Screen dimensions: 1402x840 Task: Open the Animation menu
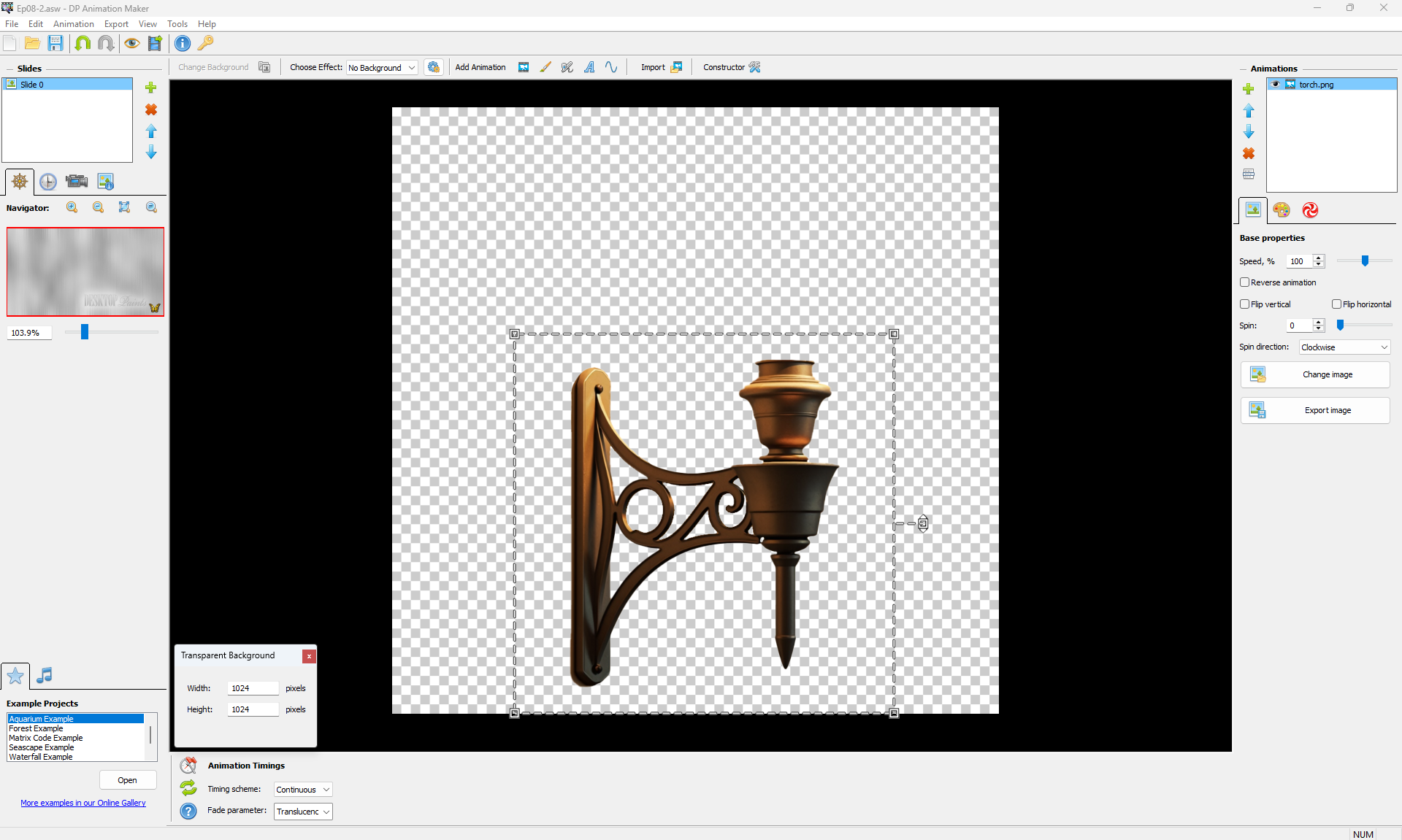pos(73,24)
